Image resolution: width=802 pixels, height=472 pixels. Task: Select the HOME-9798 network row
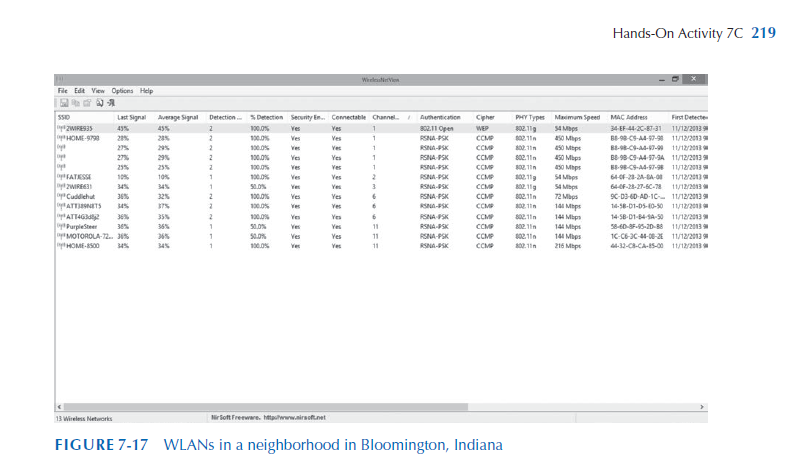tap(382, 138)
